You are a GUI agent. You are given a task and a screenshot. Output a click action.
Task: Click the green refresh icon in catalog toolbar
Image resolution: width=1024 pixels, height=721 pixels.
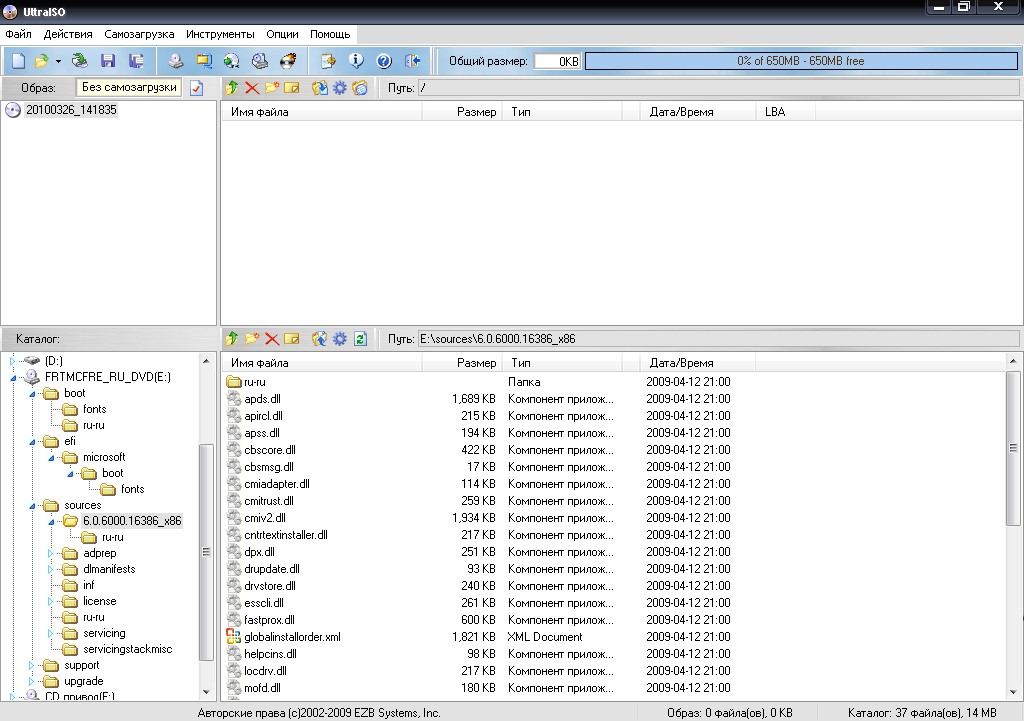coord(360,339)
